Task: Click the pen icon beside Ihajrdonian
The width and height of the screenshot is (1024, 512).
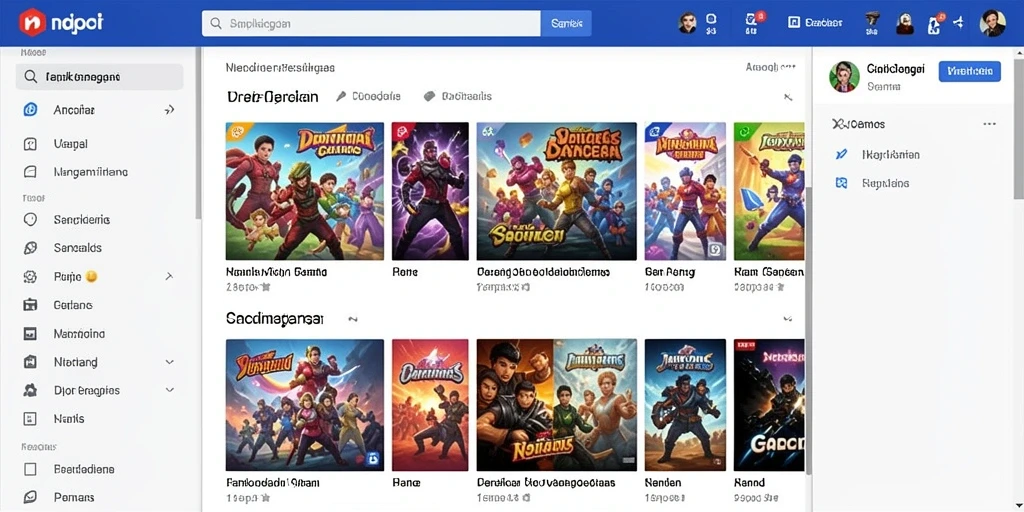Action: (x=842, y=155)
